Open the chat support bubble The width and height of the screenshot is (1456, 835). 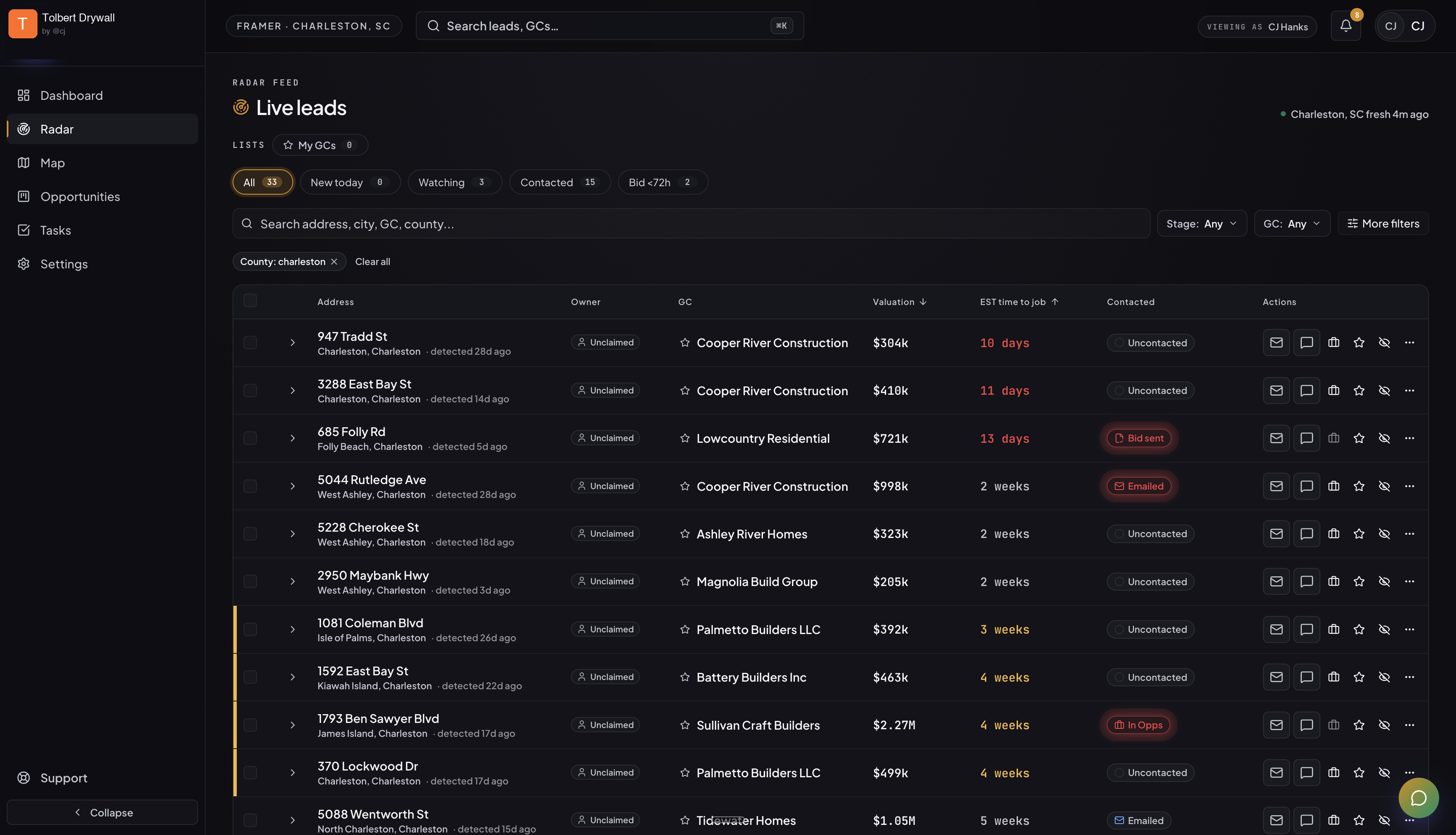[1418, 798]
